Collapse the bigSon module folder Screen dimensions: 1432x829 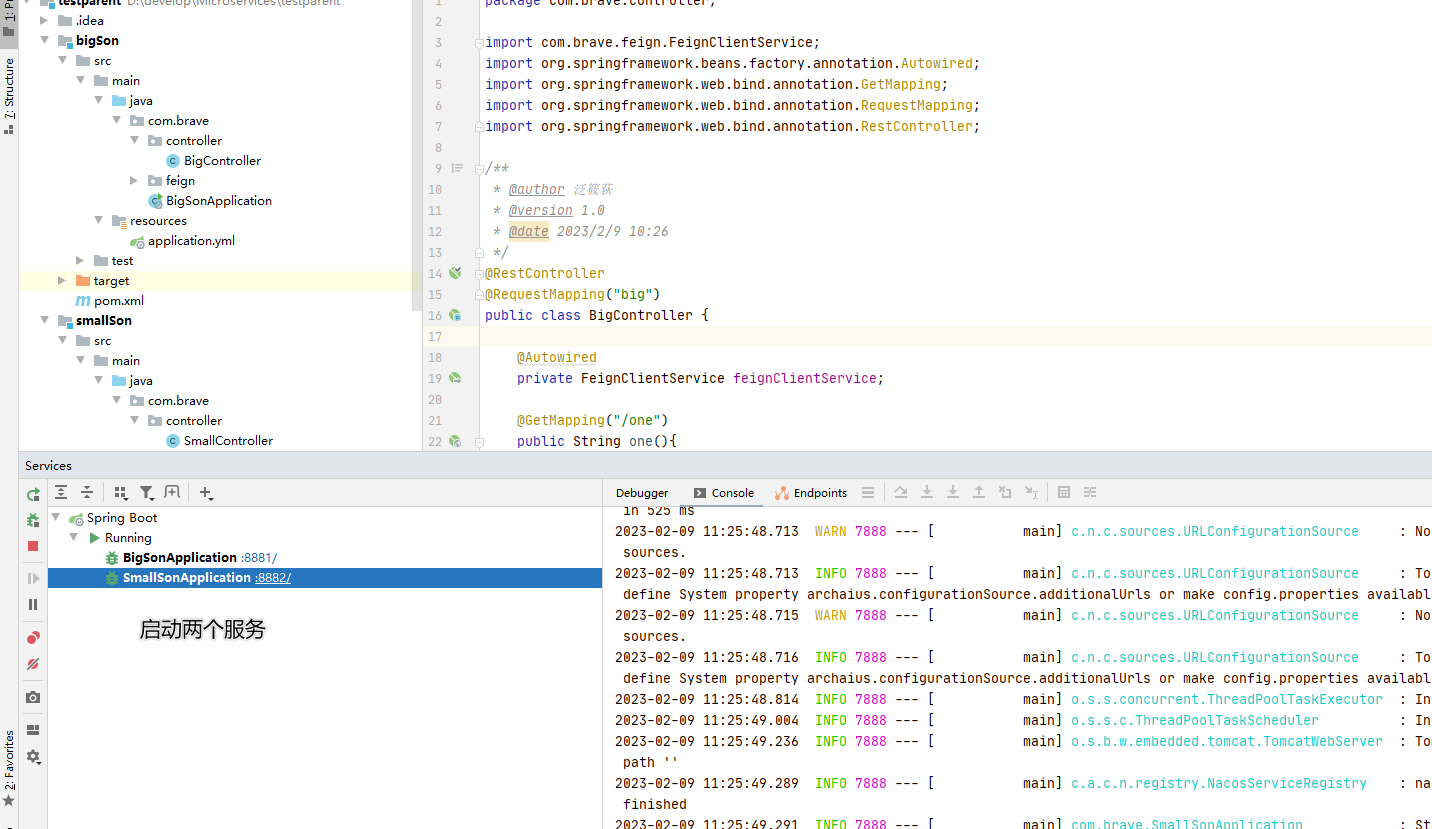click(x=45, y=41)
